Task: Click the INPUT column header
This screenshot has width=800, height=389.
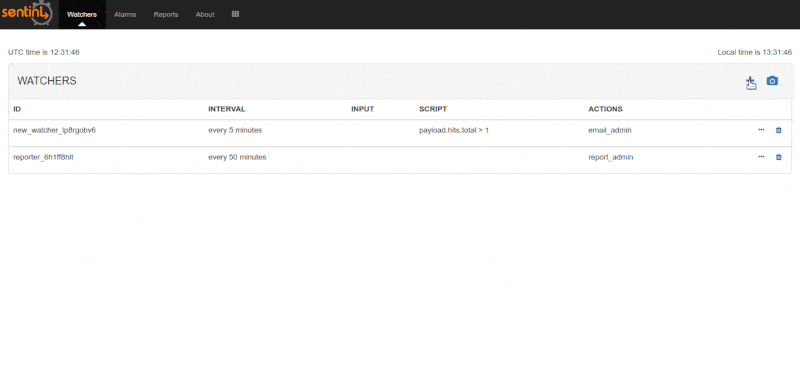Action: [x=363, y=109]
